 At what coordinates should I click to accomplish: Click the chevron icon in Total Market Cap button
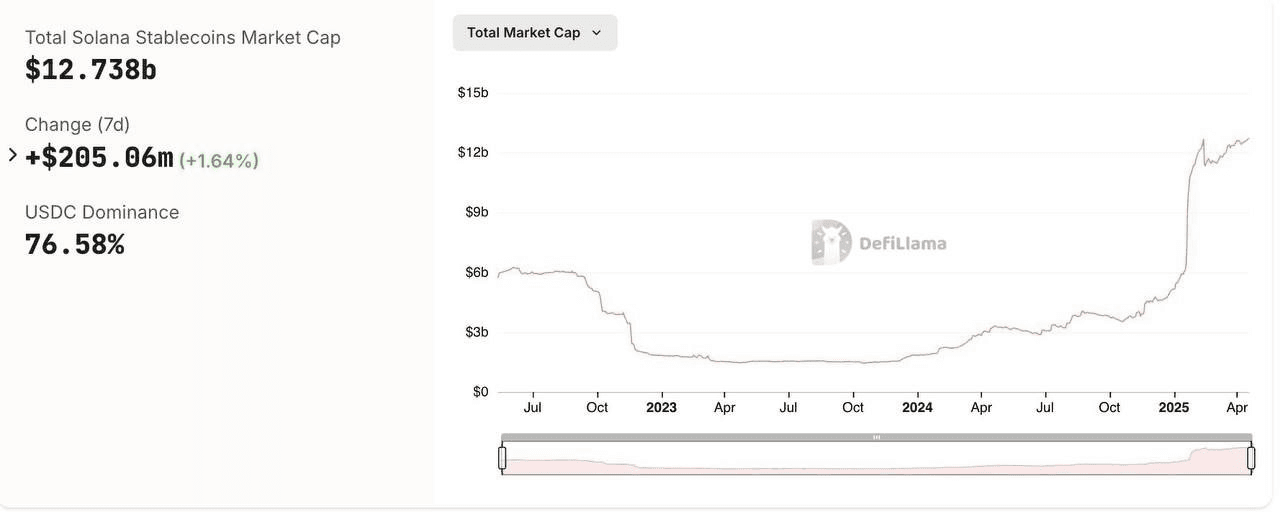click(x=597, y=33)
